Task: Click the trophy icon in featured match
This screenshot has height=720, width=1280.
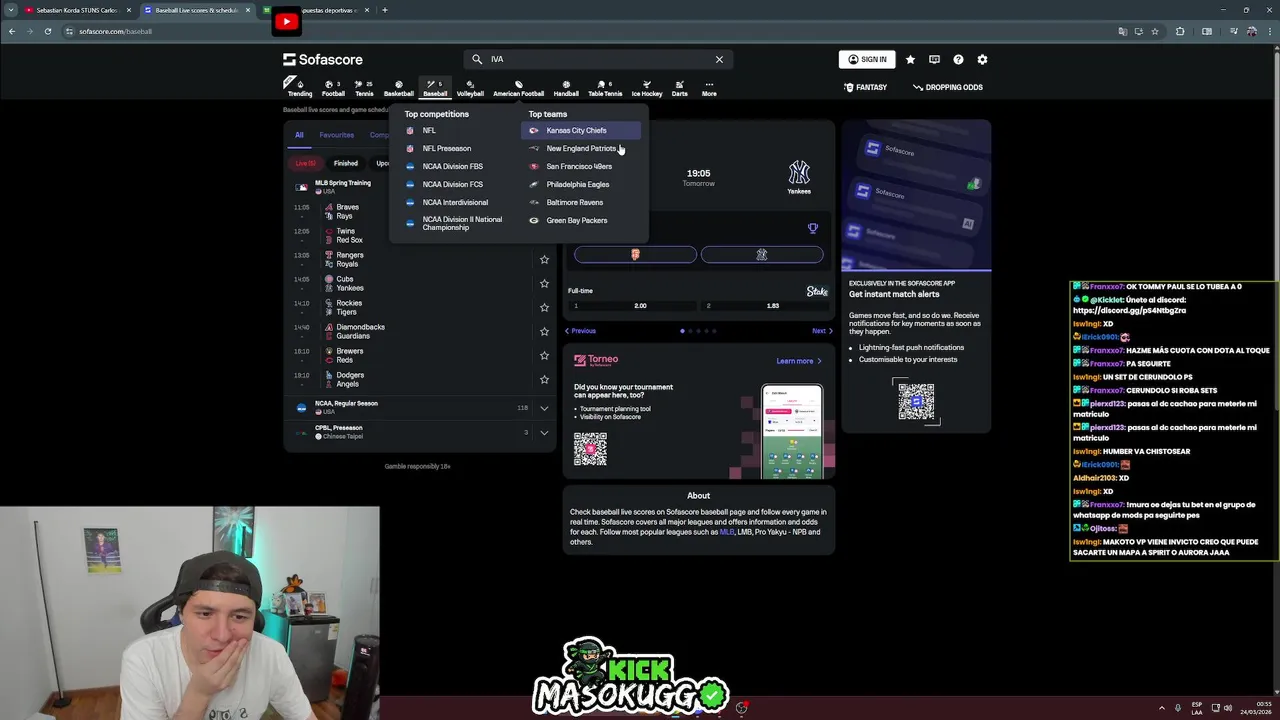Action: tap(813, 228)
